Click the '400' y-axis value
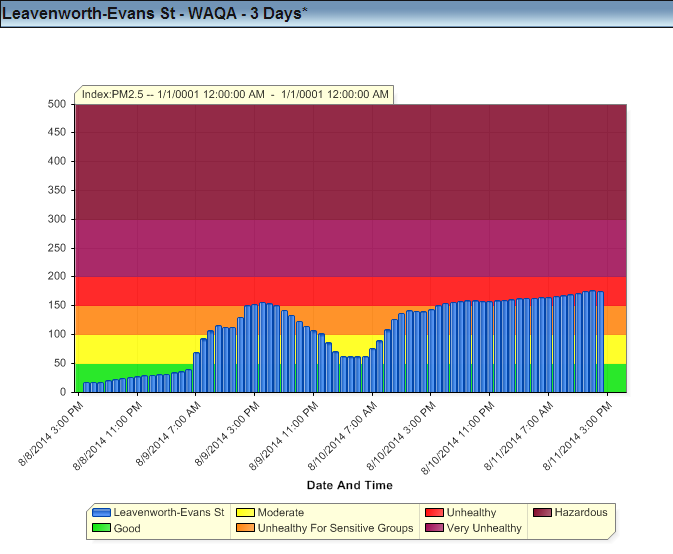This screenshot has width=673, height=554. click(57, 161)
